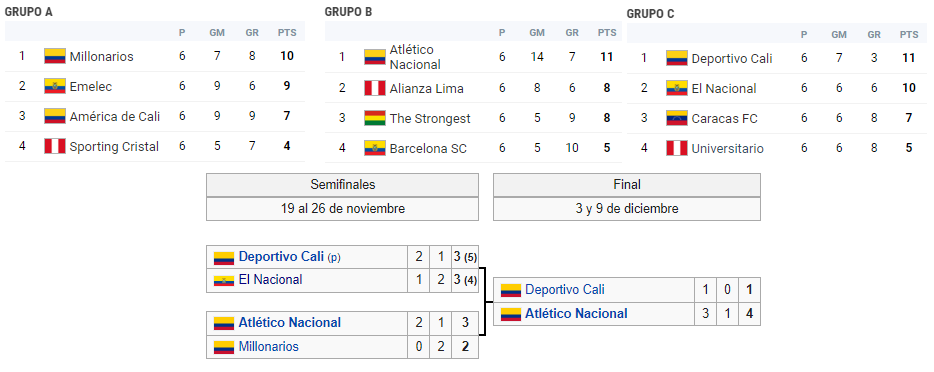Open Millonarios link in the semifinals bracket

point(269,346)
